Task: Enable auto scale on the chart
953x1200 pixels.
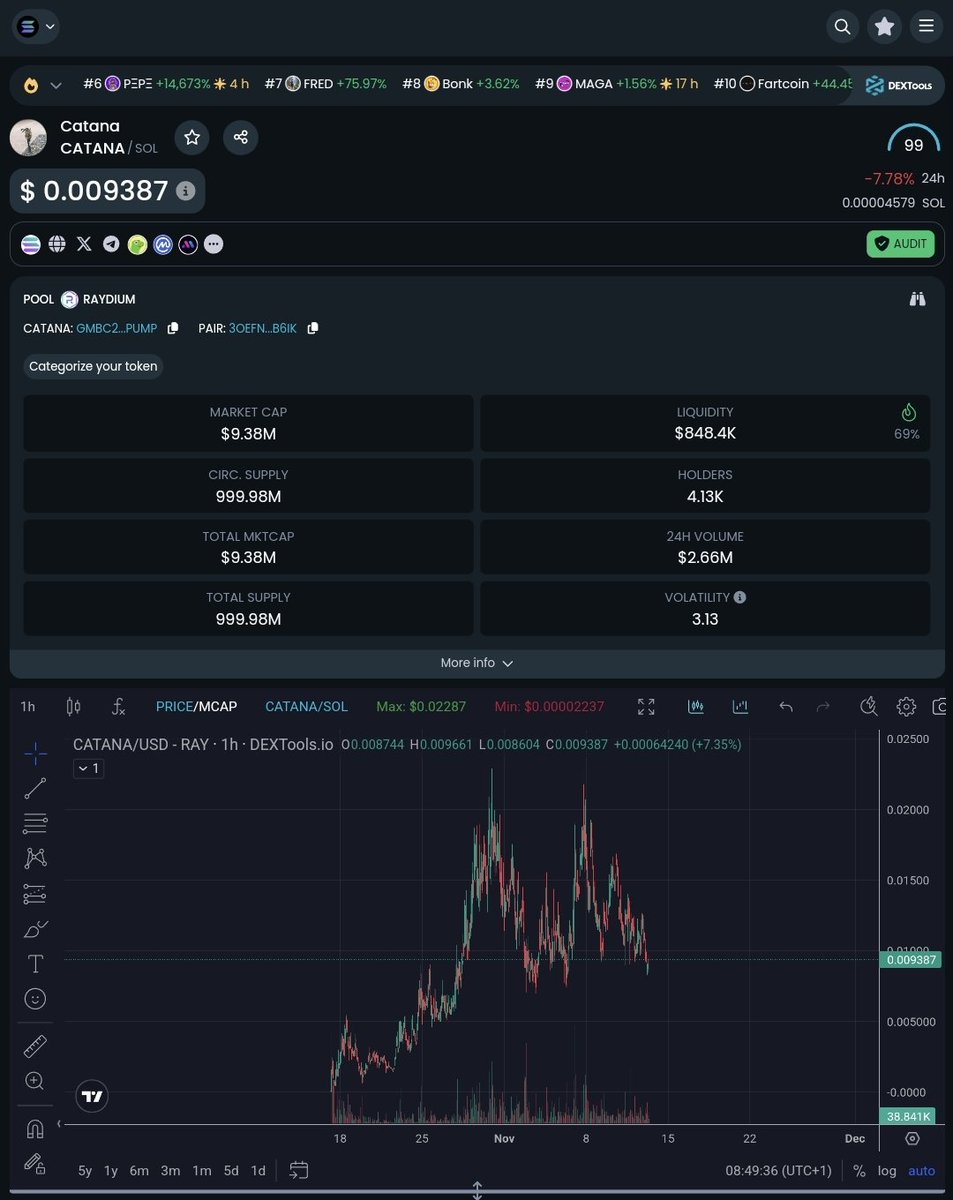Action: [x=920, y=1170]
